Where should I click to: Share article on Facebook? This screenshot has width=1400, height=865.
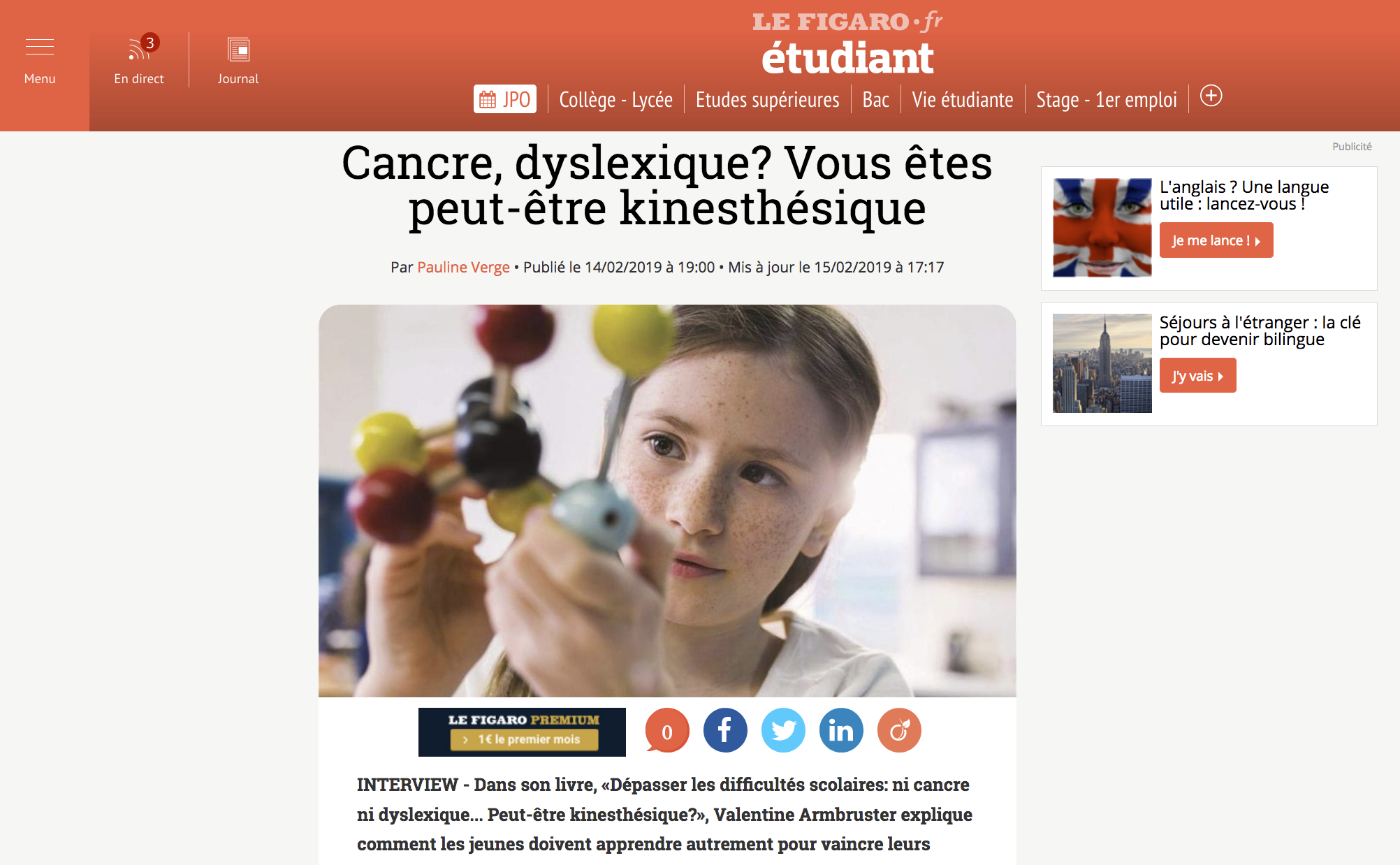point(724,730)
